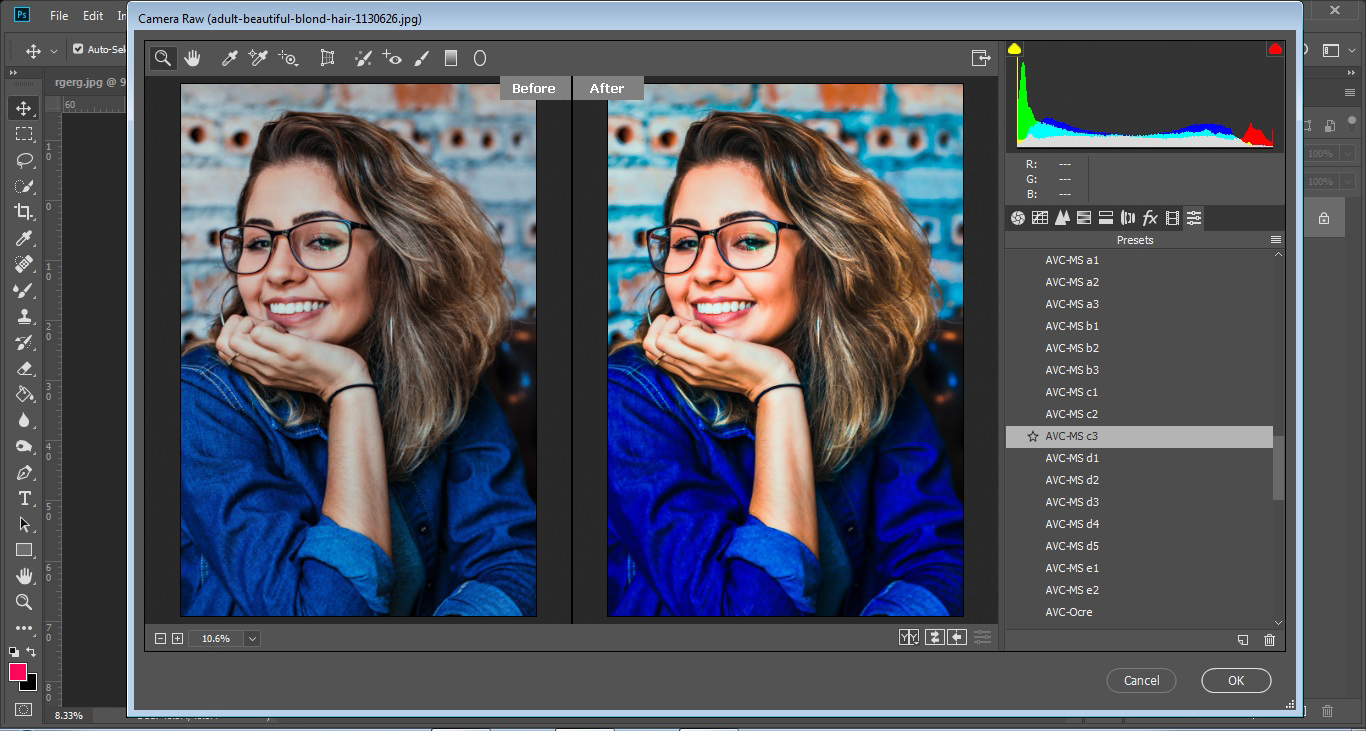Open the File menu

point(59,16)
